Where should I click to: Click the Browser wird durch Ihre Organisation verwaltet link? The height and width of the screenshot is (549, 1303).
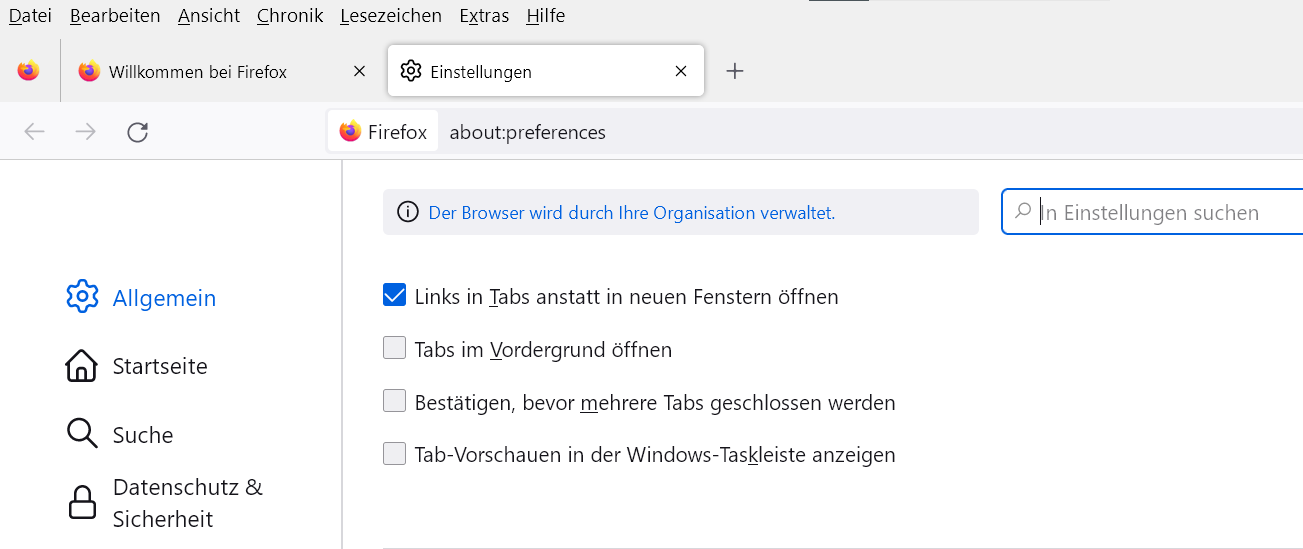coord(631,213)
